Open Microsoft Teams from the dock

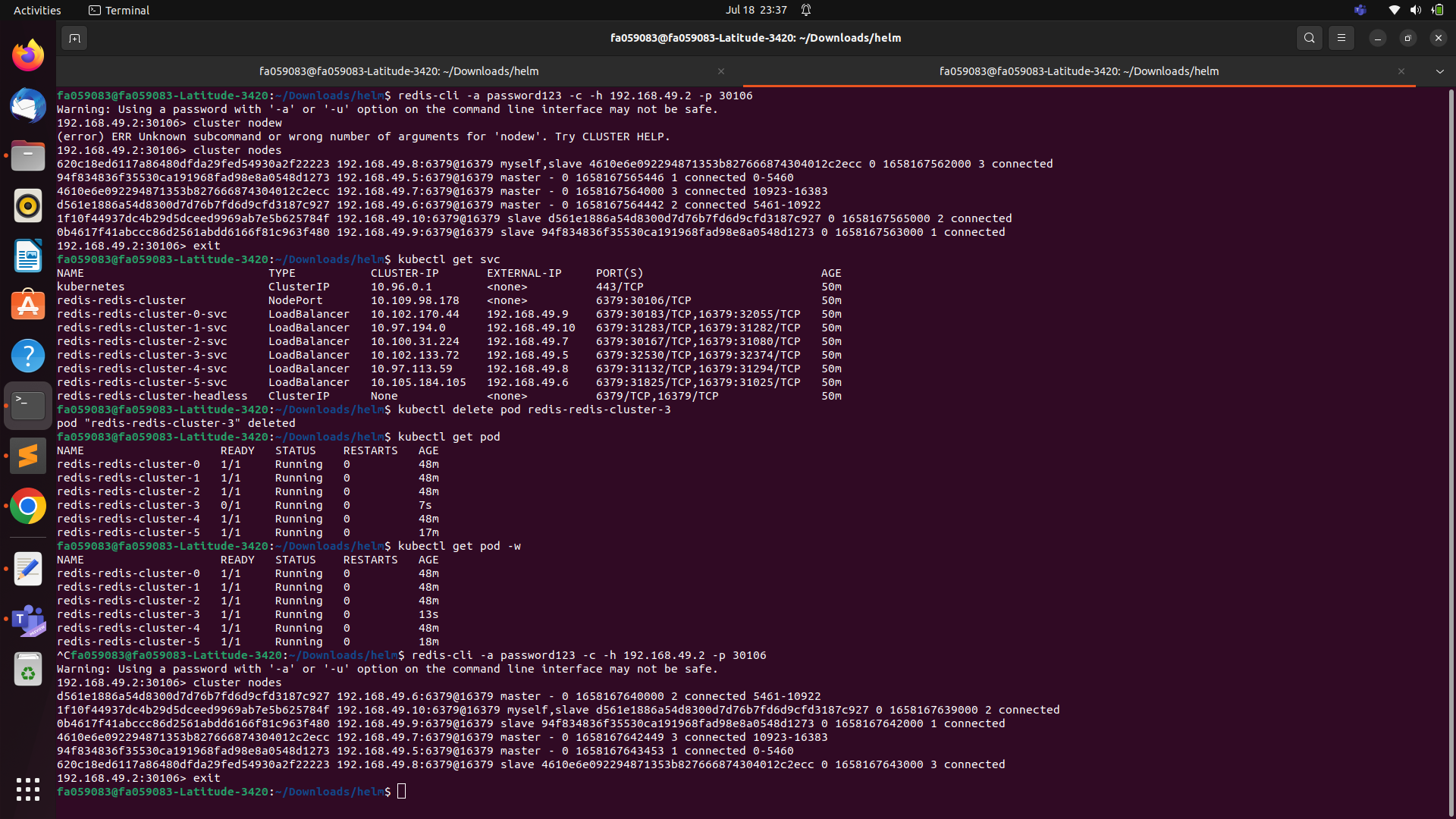click(x=27, y=620)
